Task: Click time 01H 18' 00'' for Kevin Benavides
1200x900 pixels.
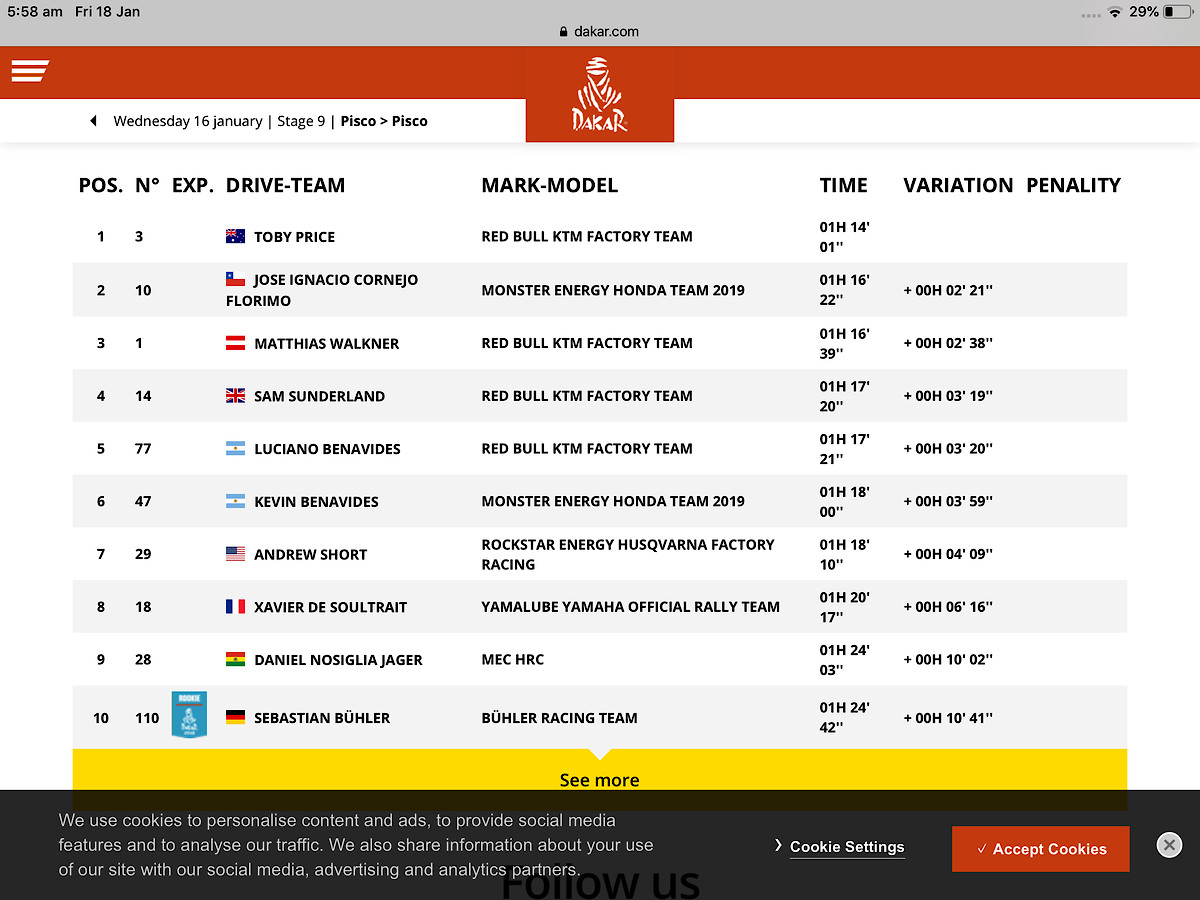Action: 845,502
